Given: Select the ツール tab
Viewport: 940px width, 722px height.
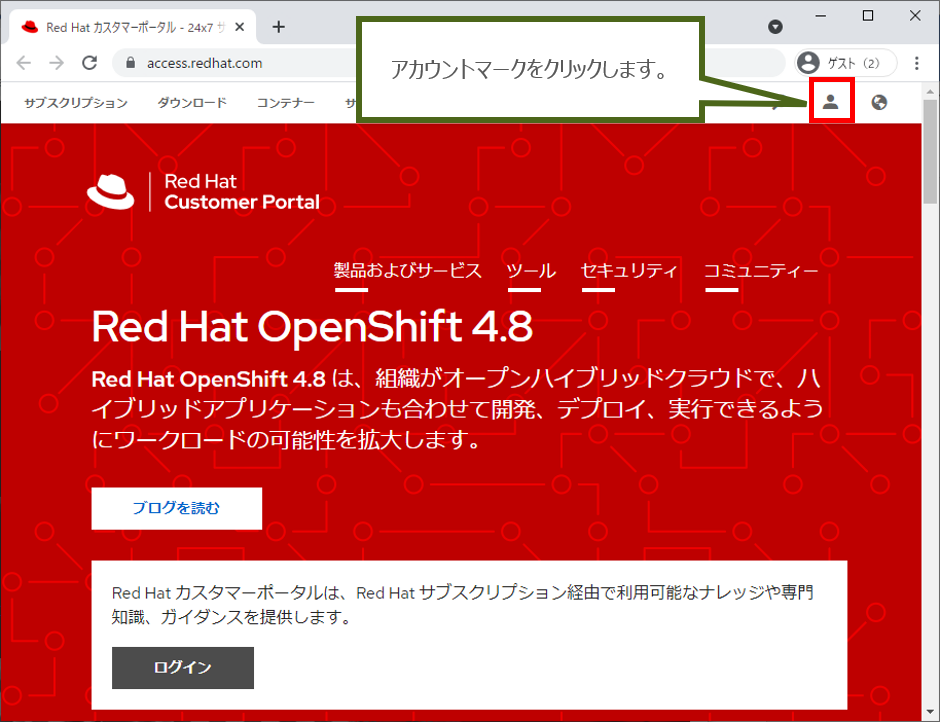Looking at the screenshot, I should (x=531, y=271).
